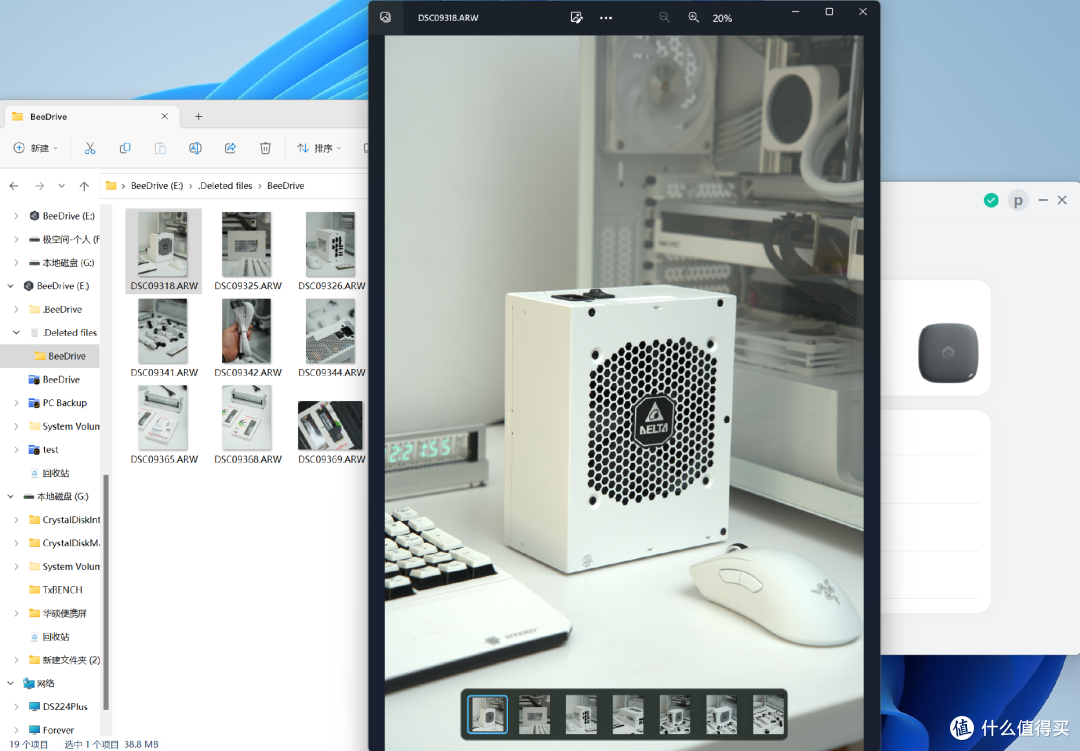Click the Photos app icon in title bar
This screenshot has height=751, width=1080.
click(x=386, y=17)
